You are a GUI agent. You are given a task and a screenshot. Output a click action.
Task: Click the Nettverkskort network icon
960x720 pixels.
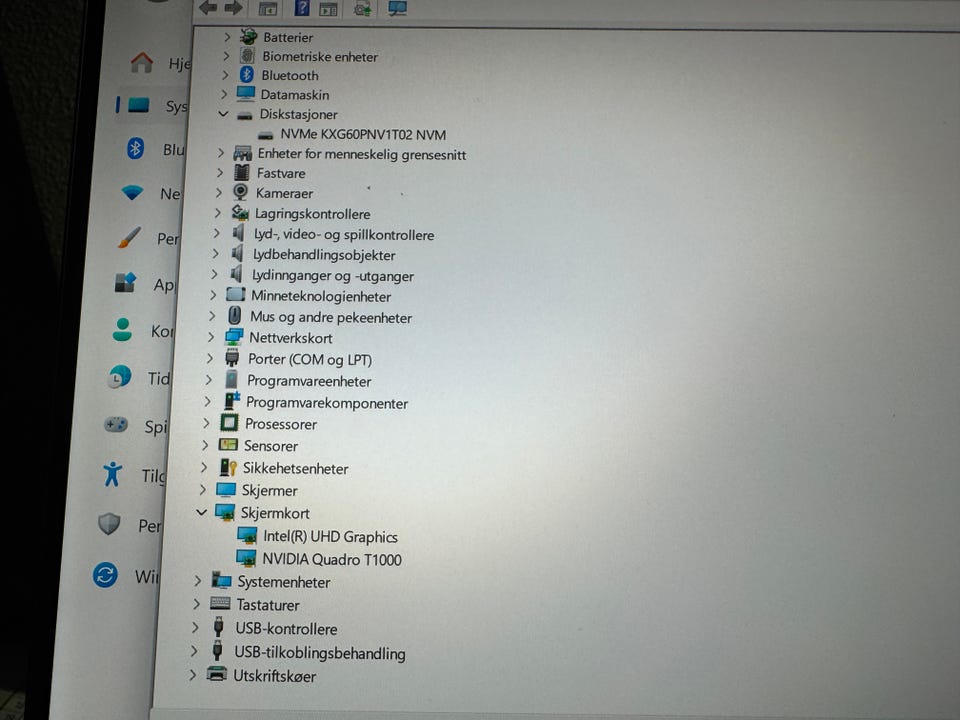233,337
